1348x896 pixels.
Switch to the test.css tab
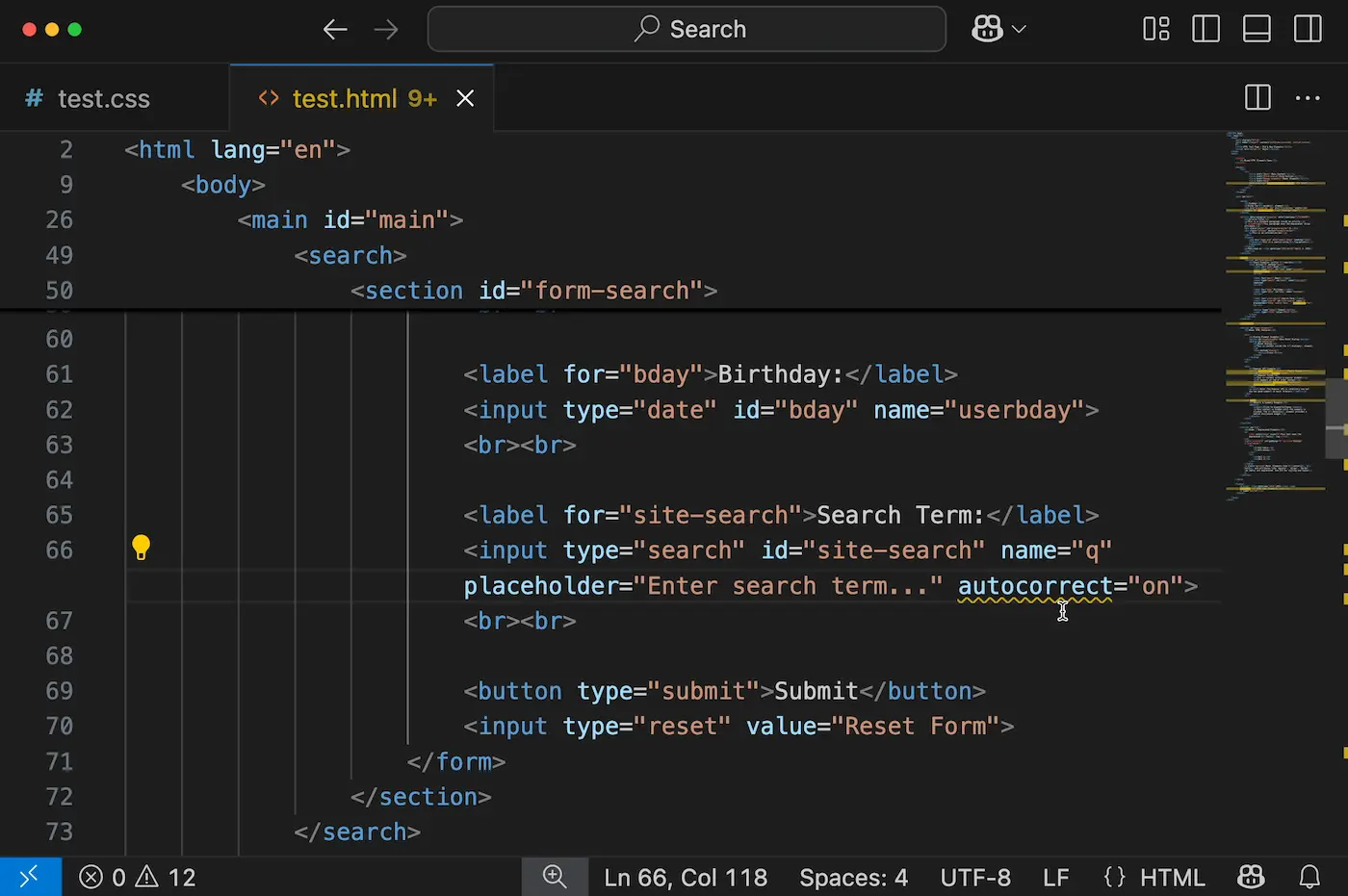click(103, 97)
